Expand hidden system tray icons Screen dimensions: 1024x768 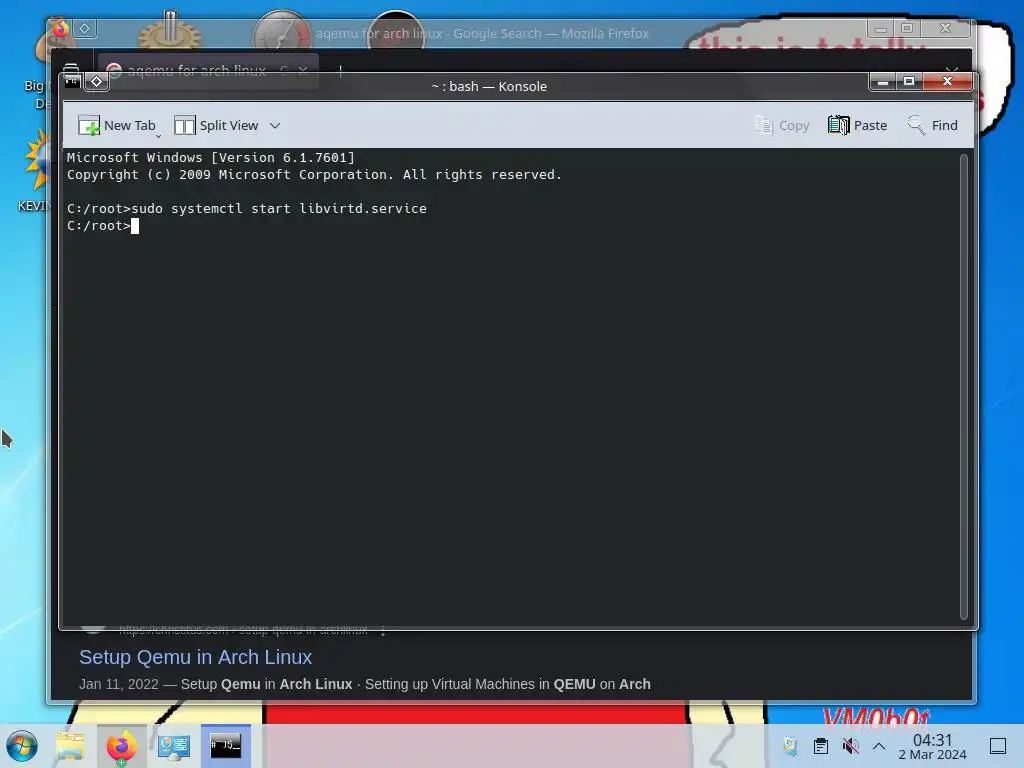click(x=879, y=746)
